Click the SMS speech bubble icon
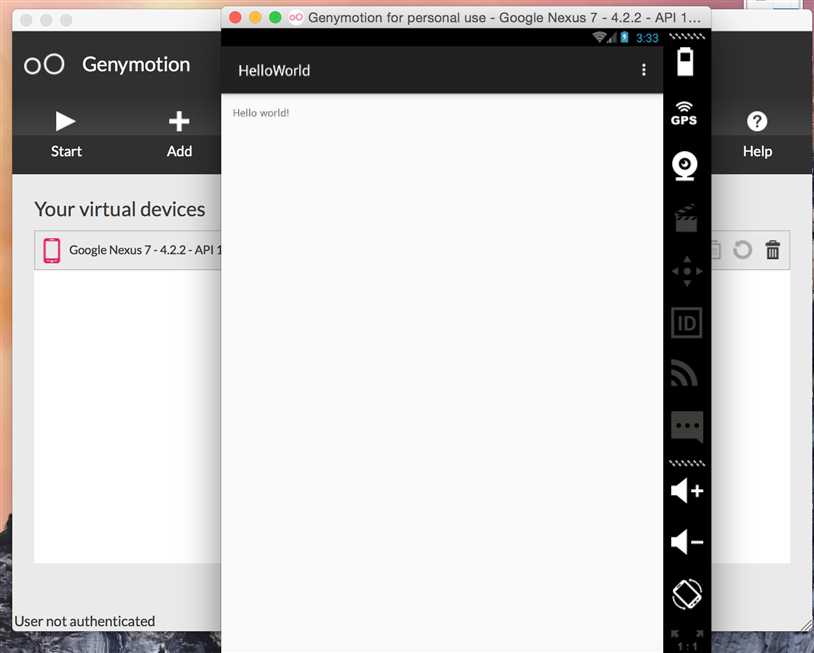This screenshot has width=814, height=653. click(687, 427)
